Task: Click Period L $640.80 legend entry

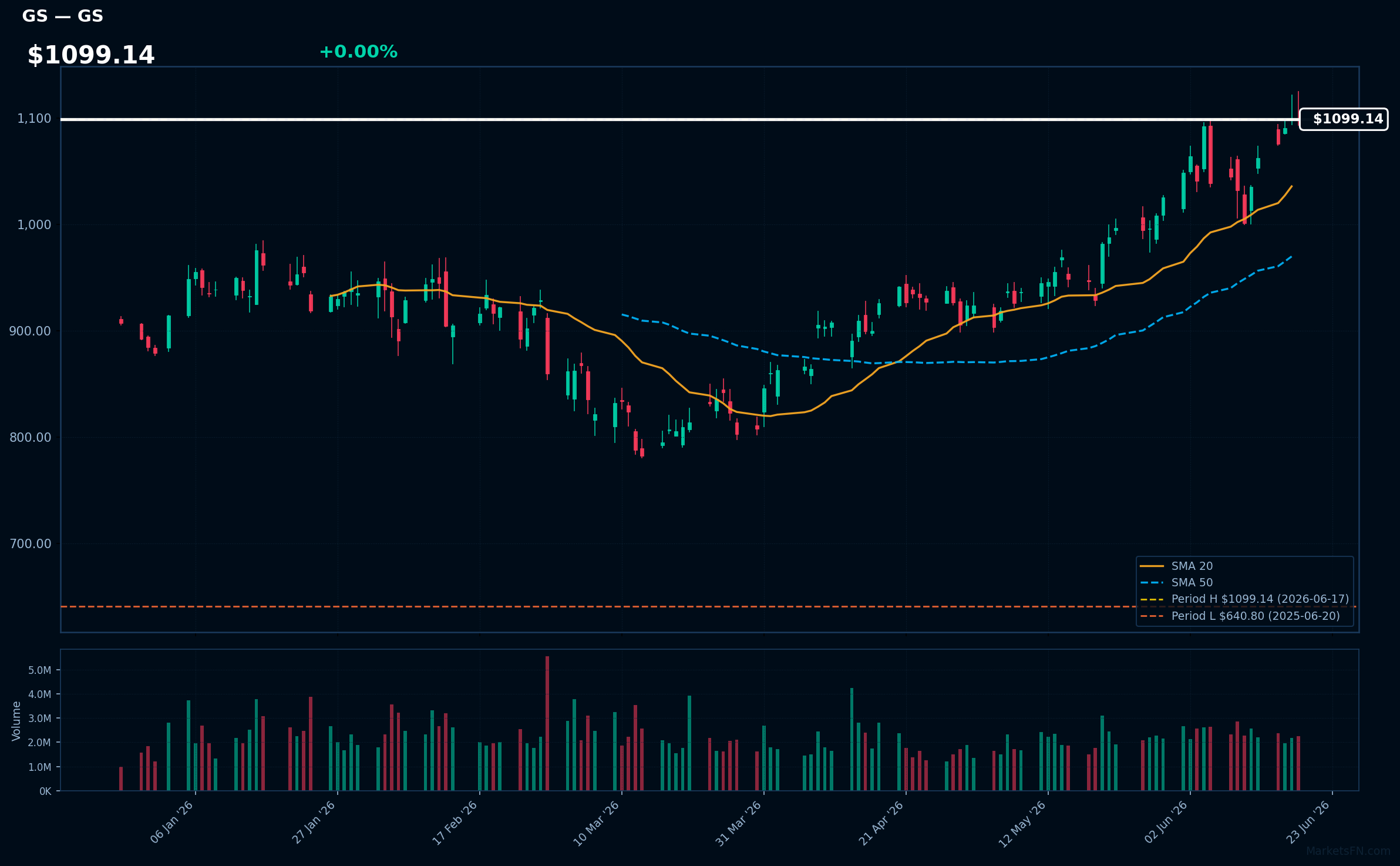Action: click(x=1240, y=616)
